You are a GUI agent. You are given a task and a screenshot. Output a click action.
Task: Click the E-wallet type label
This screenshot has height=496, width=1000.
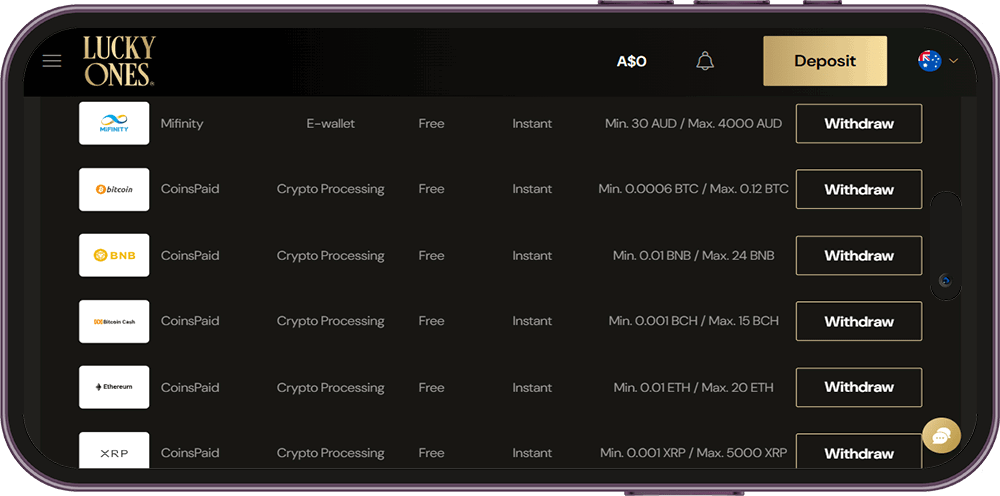[330, 124]
